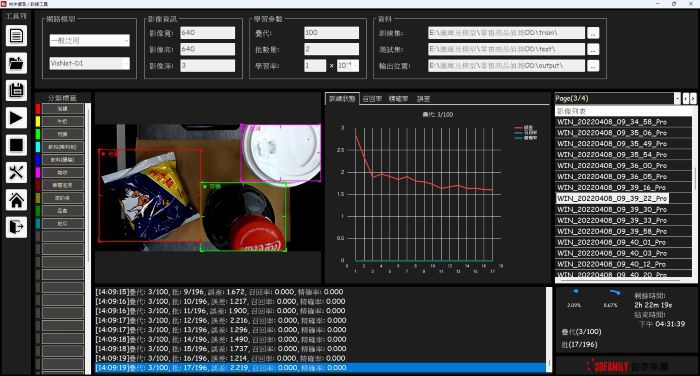700x376 pixels.
Task: Select image WIN_20220408_09_39_58_Pro
Action: (612, 231)
